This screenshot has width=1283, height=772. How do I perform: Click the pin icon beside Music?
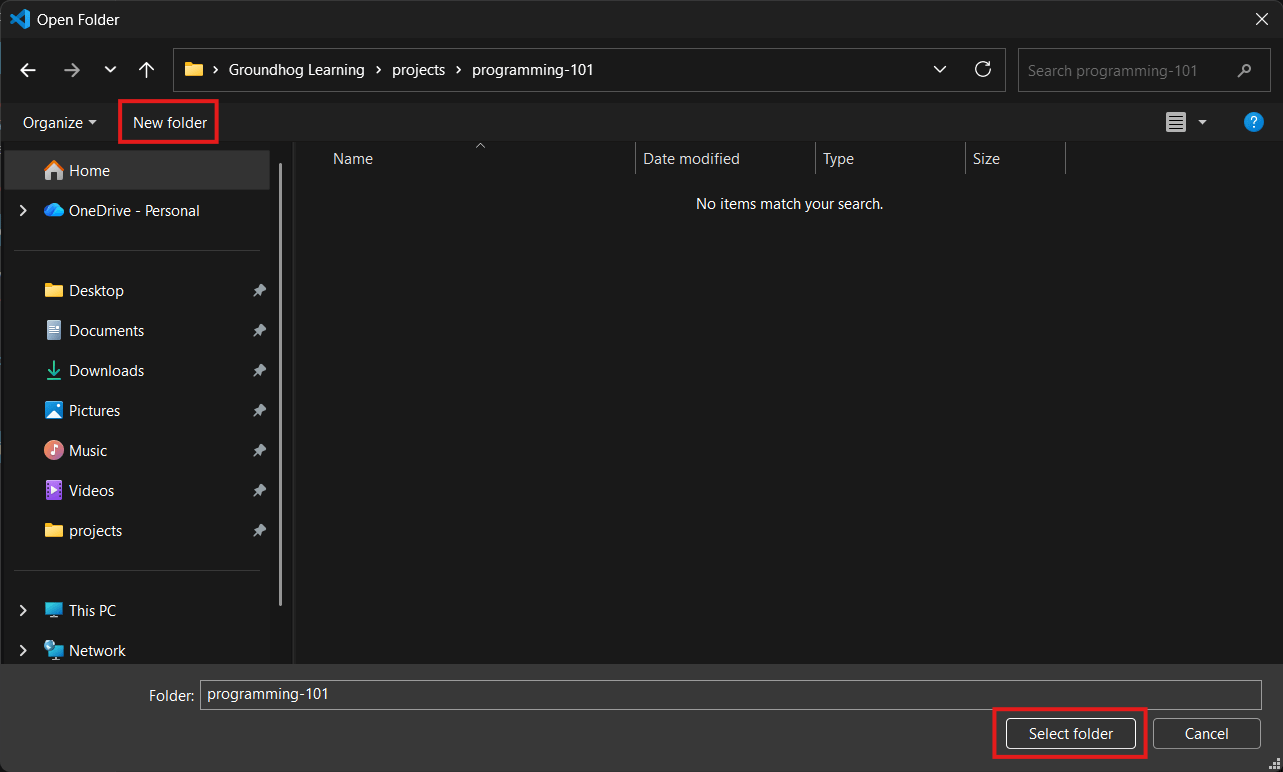[259, 451]
